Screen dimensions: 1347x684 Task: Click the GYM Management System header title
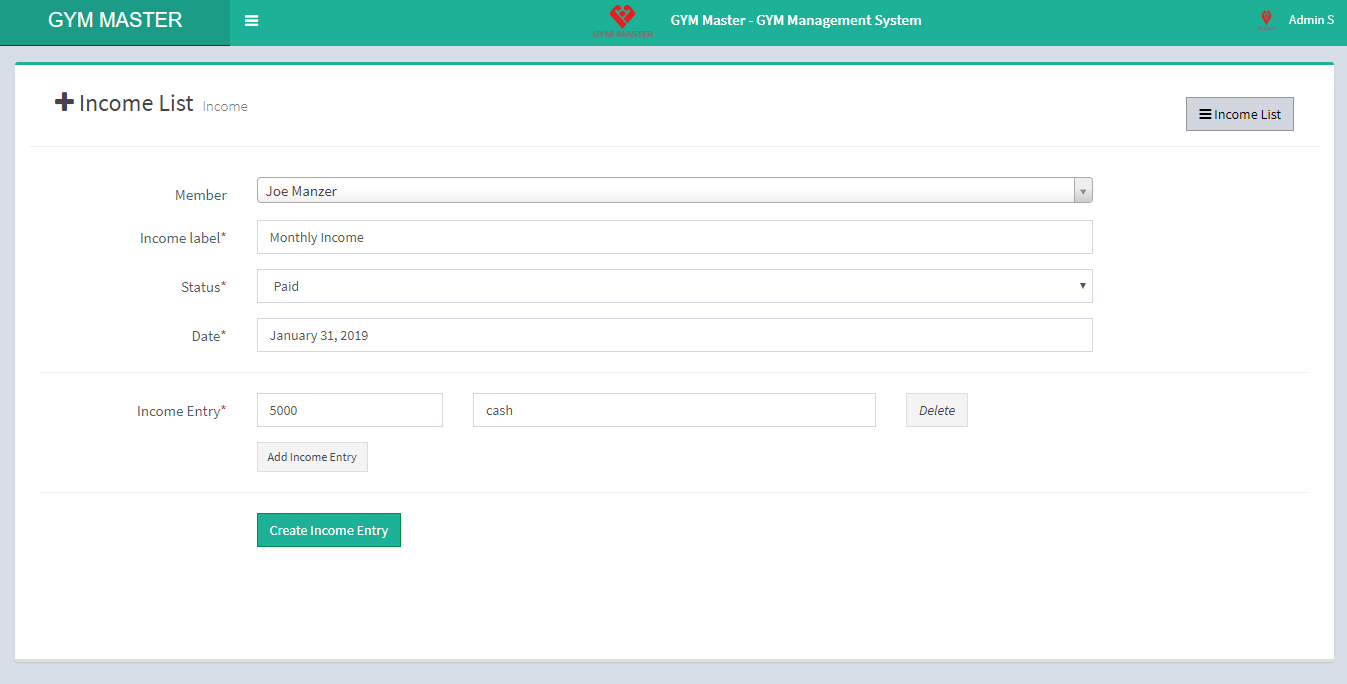pyautogui.click(x=795, y=20)
